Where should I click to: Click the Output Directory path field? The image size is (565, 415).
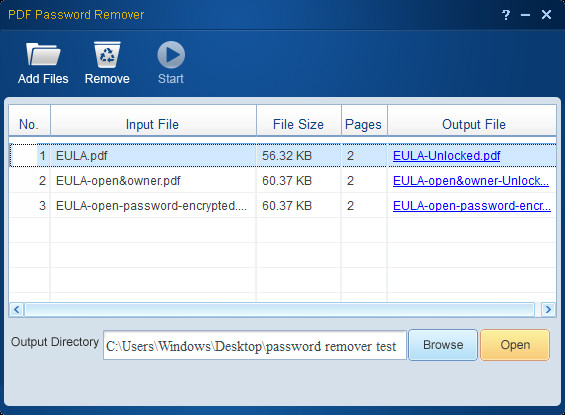[x=255, y=345]
